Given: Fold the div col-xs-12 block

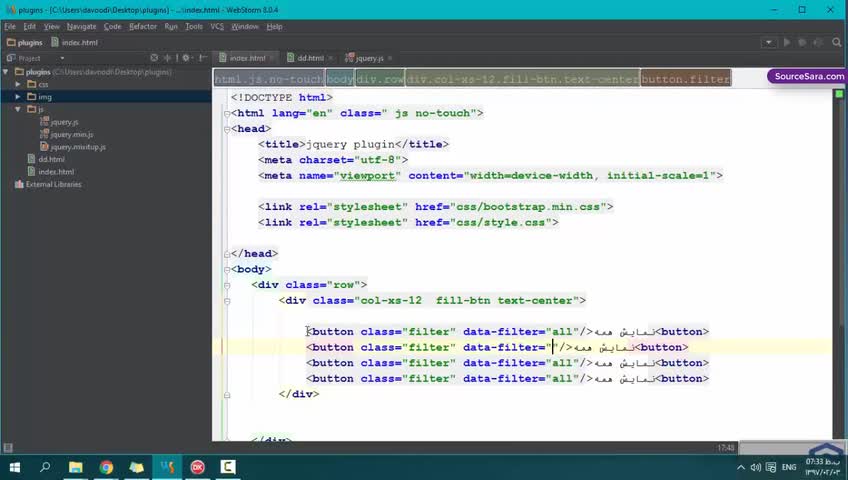Looking at the screenshot, I should tap(227, 301).
